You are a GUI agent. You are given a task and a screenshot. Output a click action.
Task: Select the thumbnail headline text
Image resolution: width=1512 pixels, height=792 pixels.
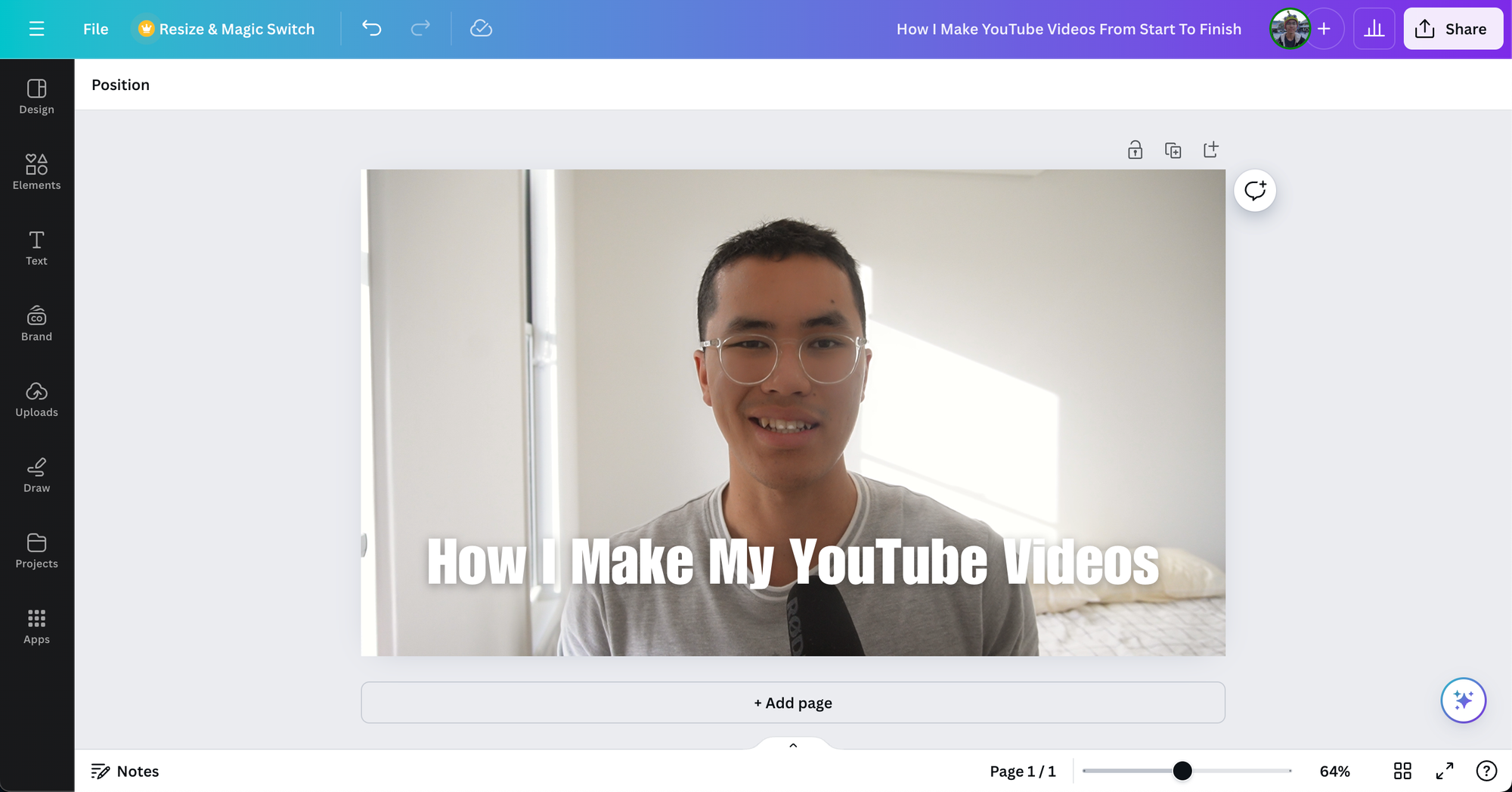[x=792, y=562]
